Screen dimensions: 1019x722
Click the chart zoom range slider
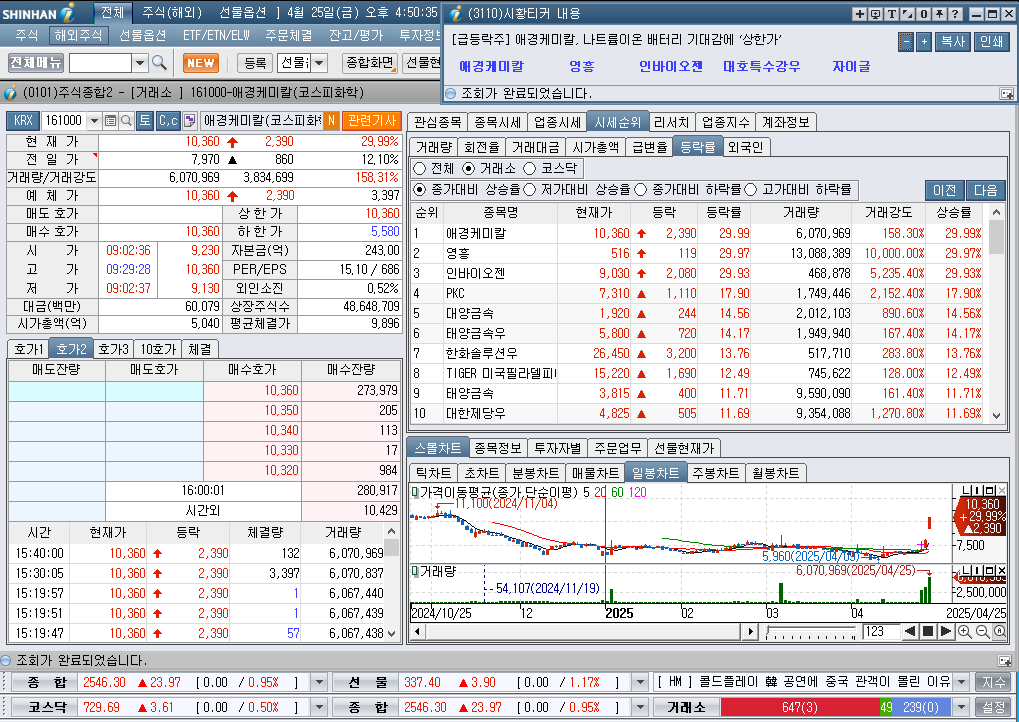pyautogui.click(x=811, y=632)
